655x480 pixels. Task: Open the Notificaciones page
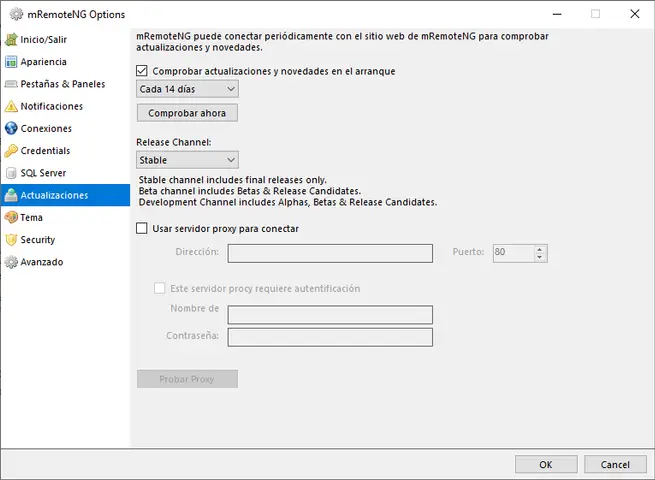click(x=65, y=106)
